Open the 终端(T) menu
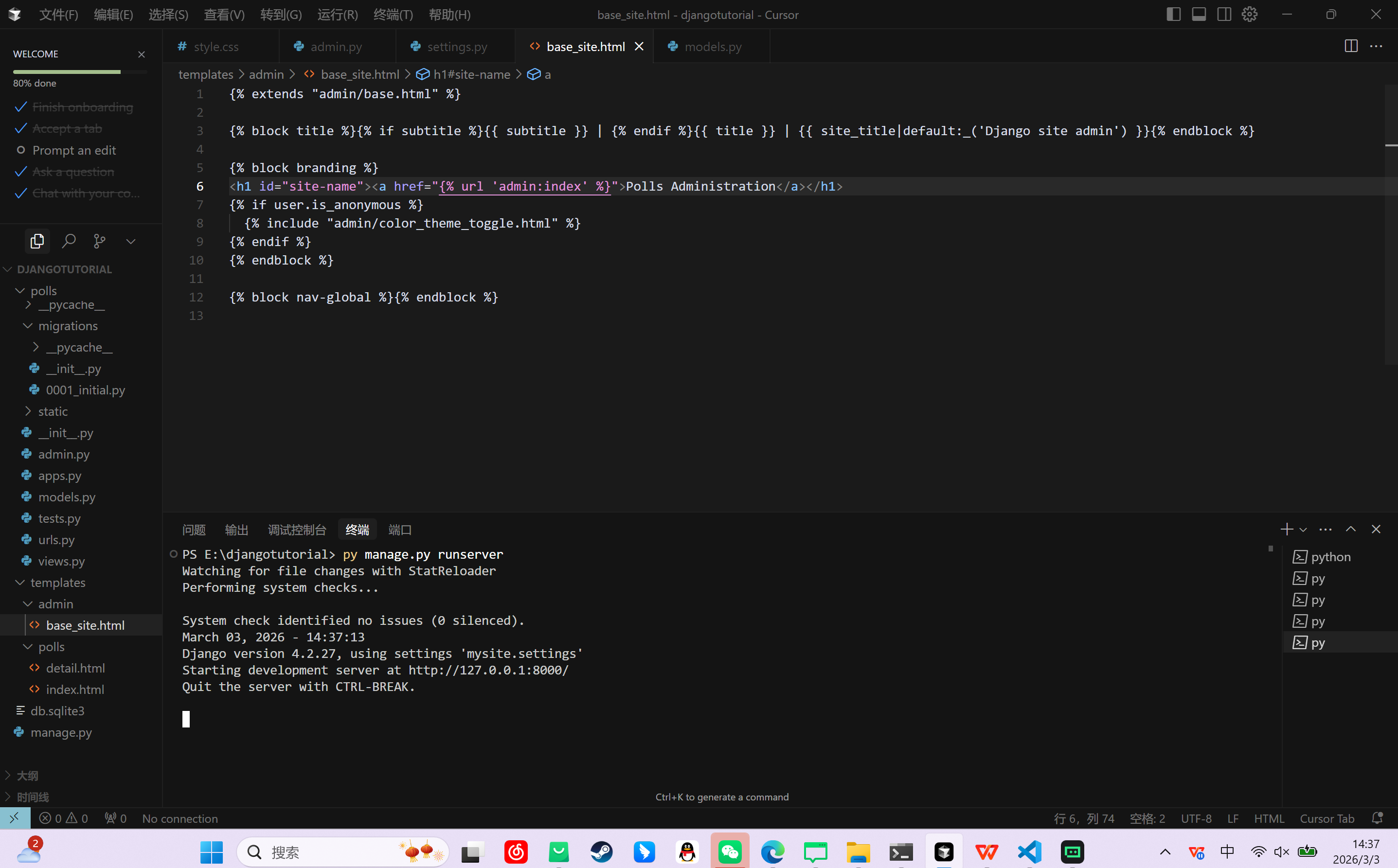 393,15
